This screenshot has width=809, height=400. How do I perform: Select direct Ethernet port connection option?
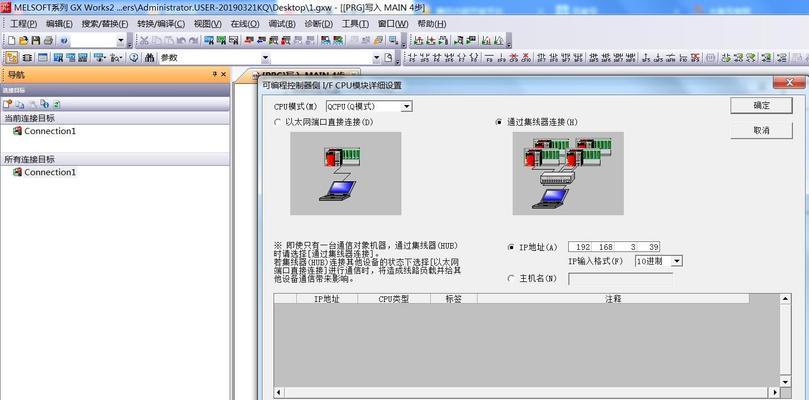tap(279, 122)
